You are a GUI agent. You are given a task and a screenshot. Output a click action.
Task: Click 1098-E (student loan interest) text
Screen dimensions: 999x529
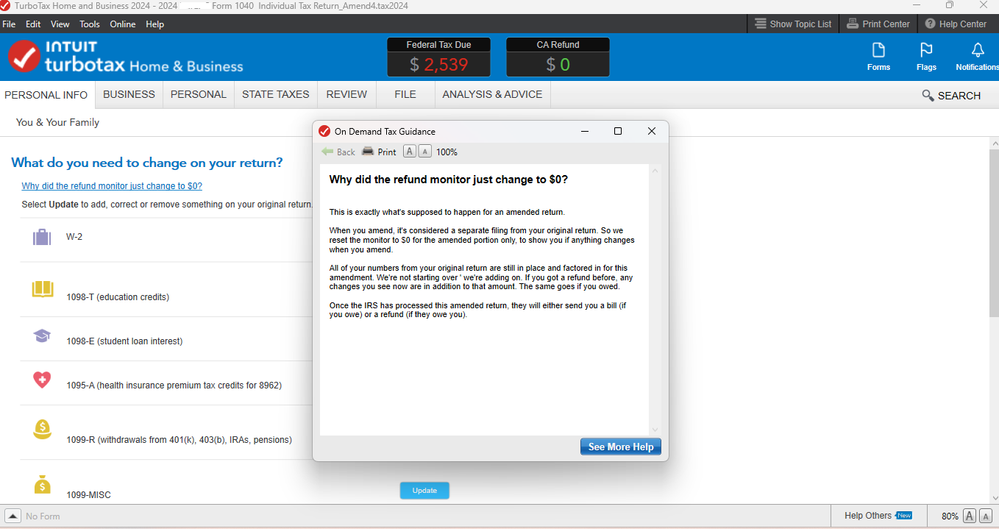tap(124, 341)
